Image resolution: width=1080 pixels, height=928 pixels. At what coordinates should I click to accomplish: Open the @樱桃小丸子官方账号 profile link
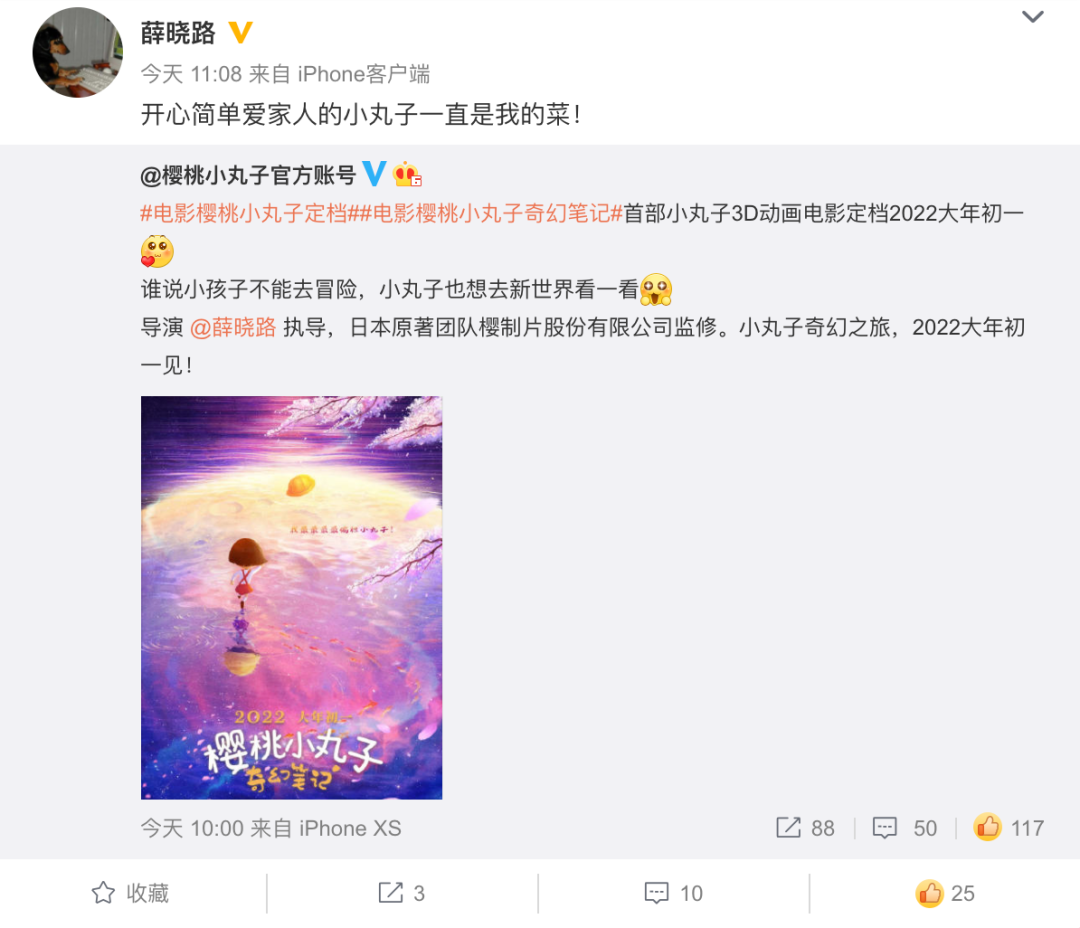click(x=248, y=175)
